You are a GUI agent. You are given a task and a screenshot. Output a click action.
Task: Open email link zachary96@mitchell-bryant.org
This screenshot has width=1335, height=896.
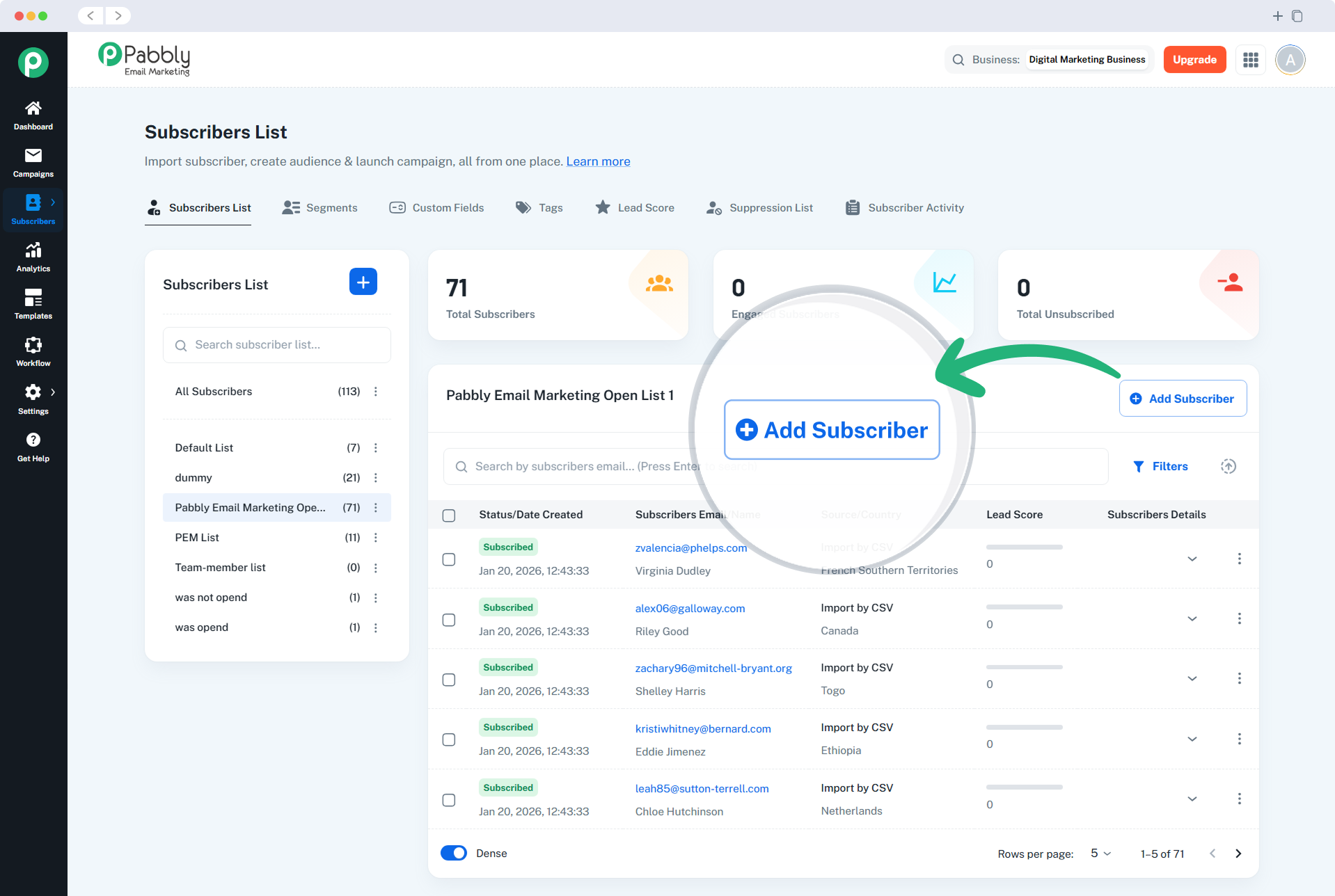tap(713, 669)
